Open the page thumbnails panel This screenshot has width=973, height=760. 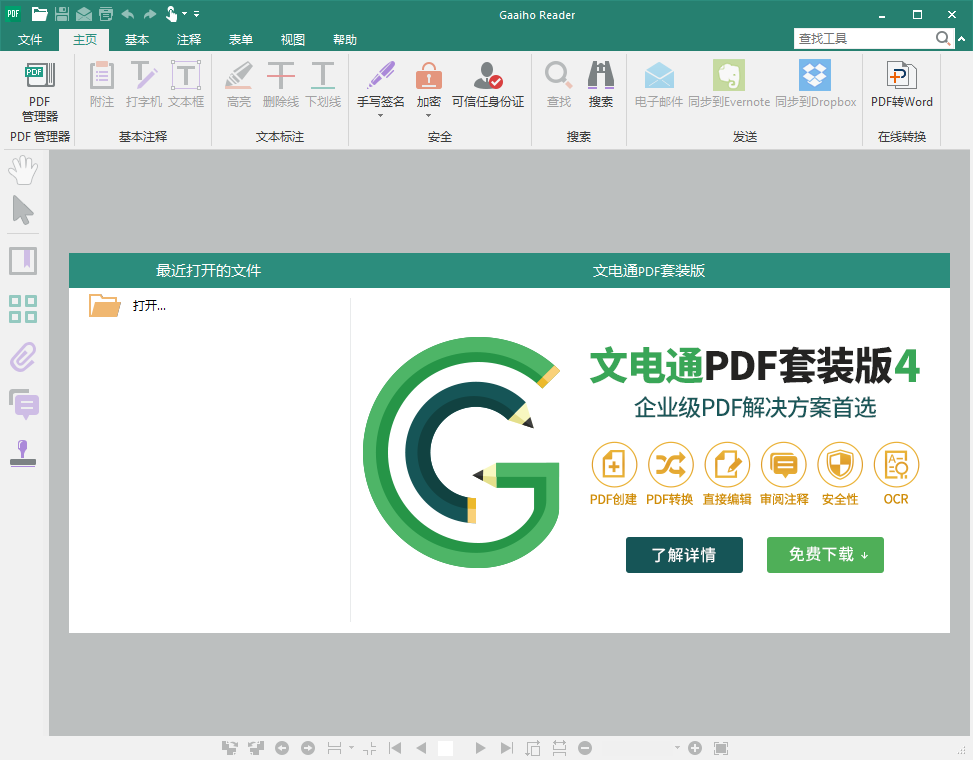pyautogui.click(x=22, y=309)
